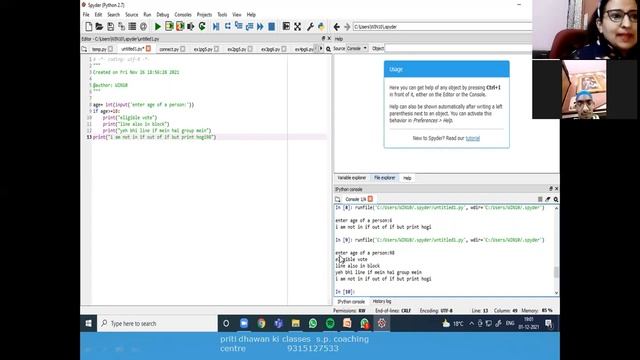
Task: Click the console scrollbar down arrow
Action: (x=556, y=293)
